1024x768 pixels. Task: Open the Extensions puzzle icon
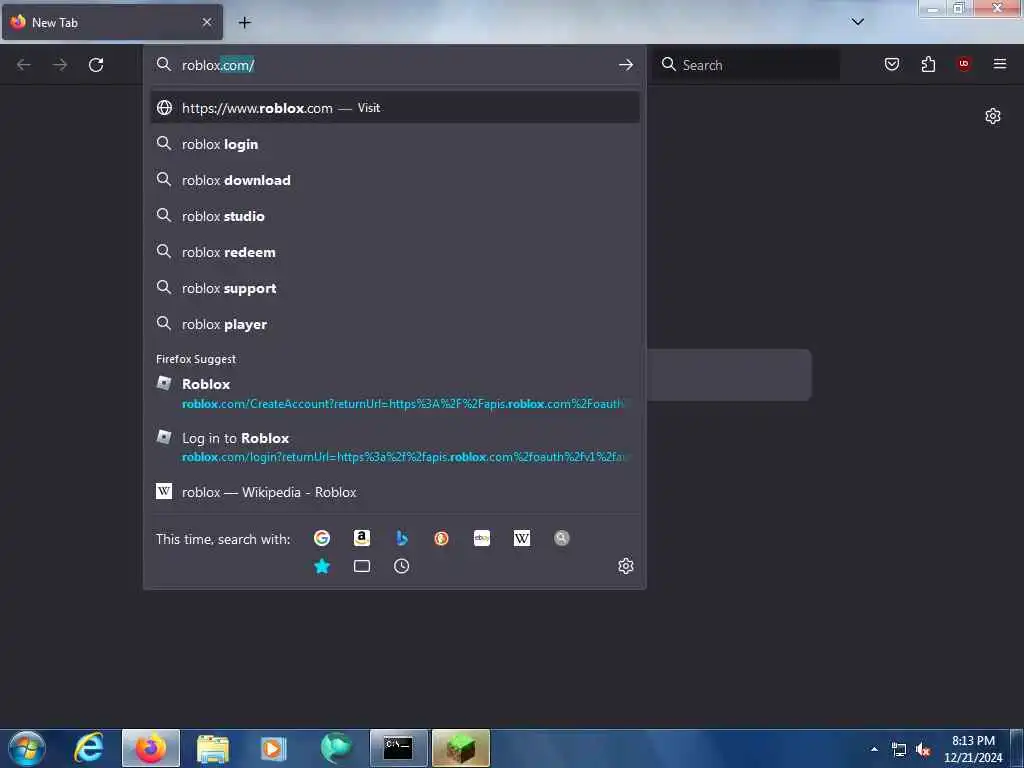tap(928, 64)
